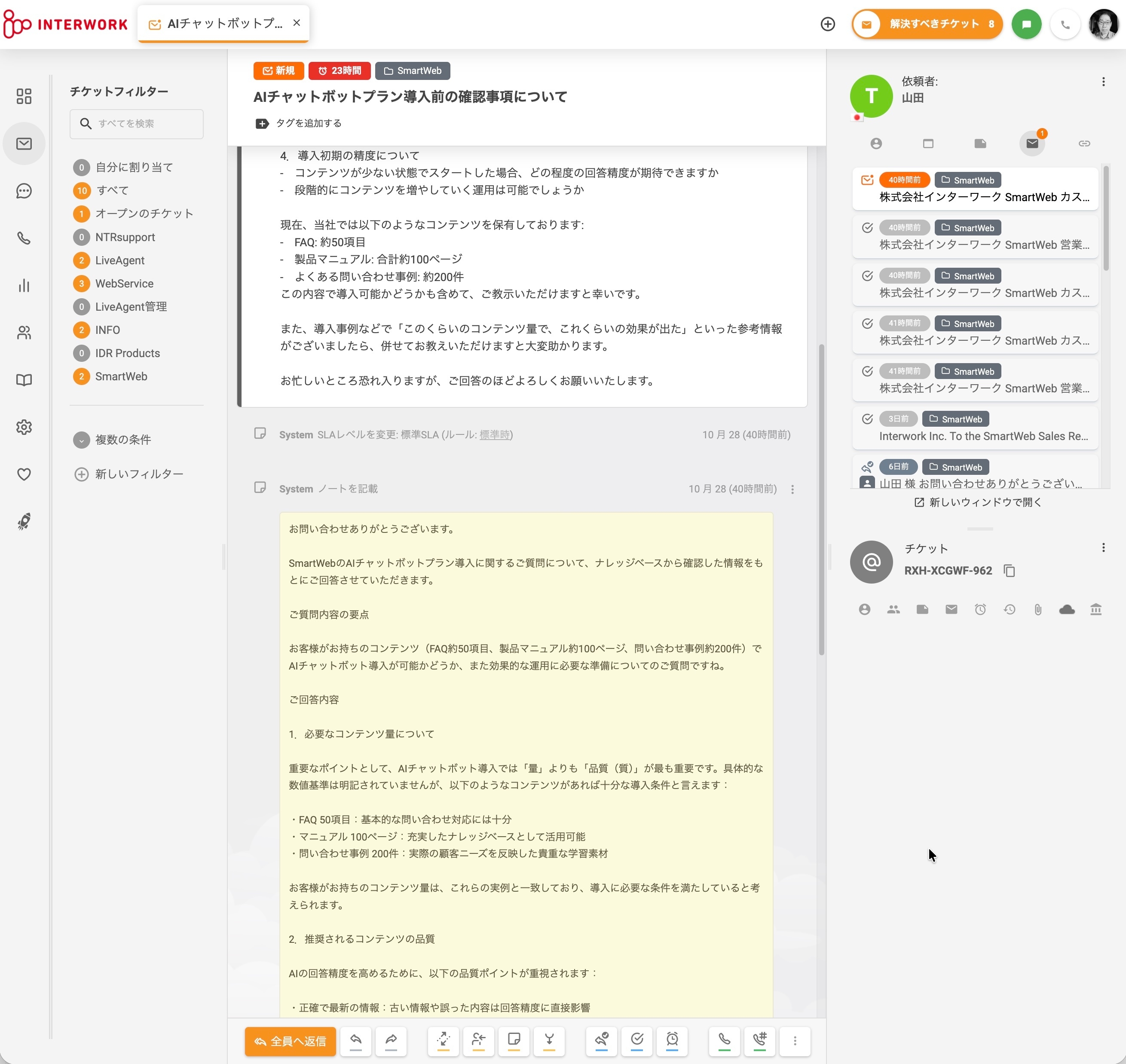1126x1064 pixels.
Task: Copy ticket ID RXH-XCGWF-962 with copy icon
Action: point(1009,571)
